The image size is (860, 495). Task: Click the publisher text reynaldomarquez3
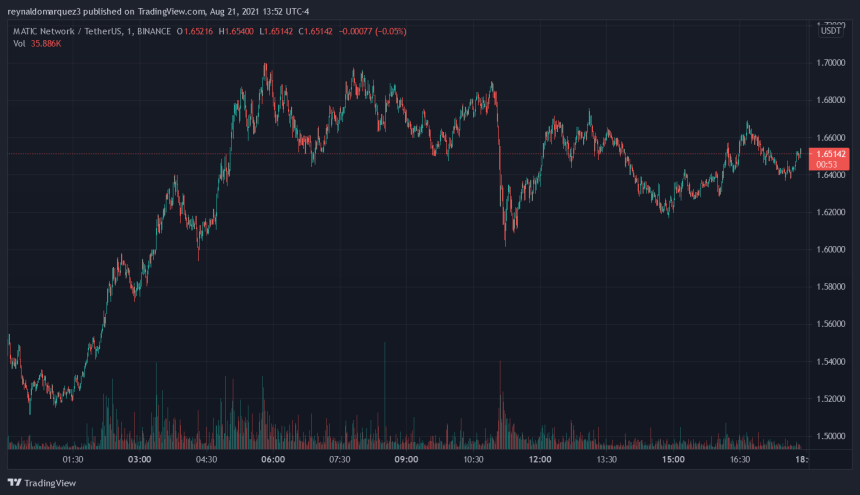coord(44,12)
